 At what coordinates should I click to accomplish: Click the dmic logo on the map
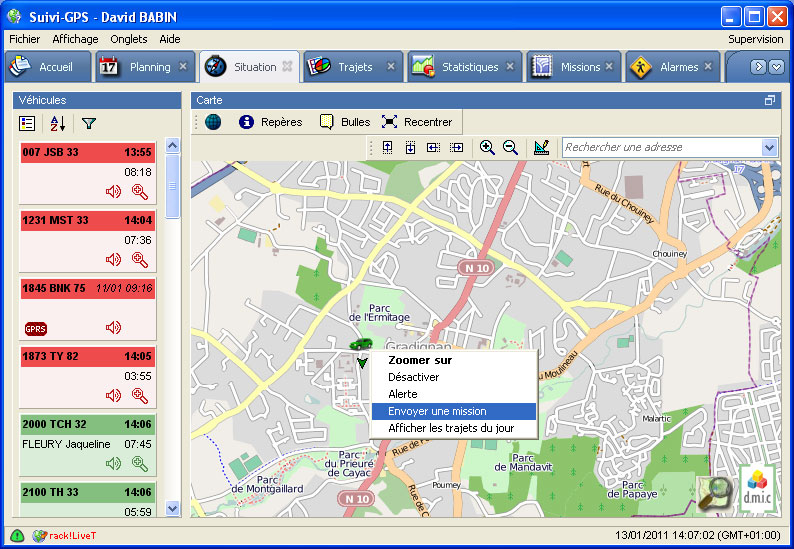pos(757,489)
